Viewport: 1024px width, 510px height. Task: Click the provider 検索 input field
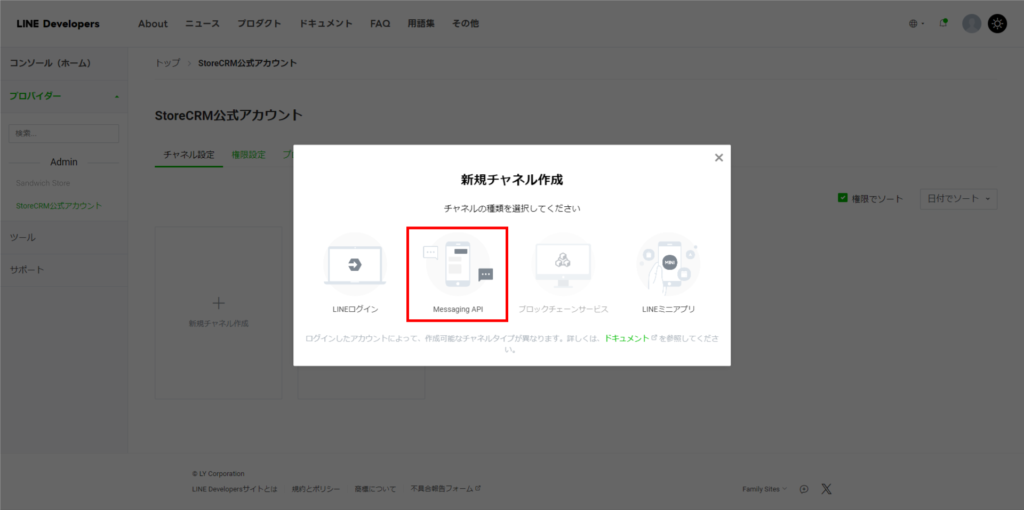click(x=64, y=133)
